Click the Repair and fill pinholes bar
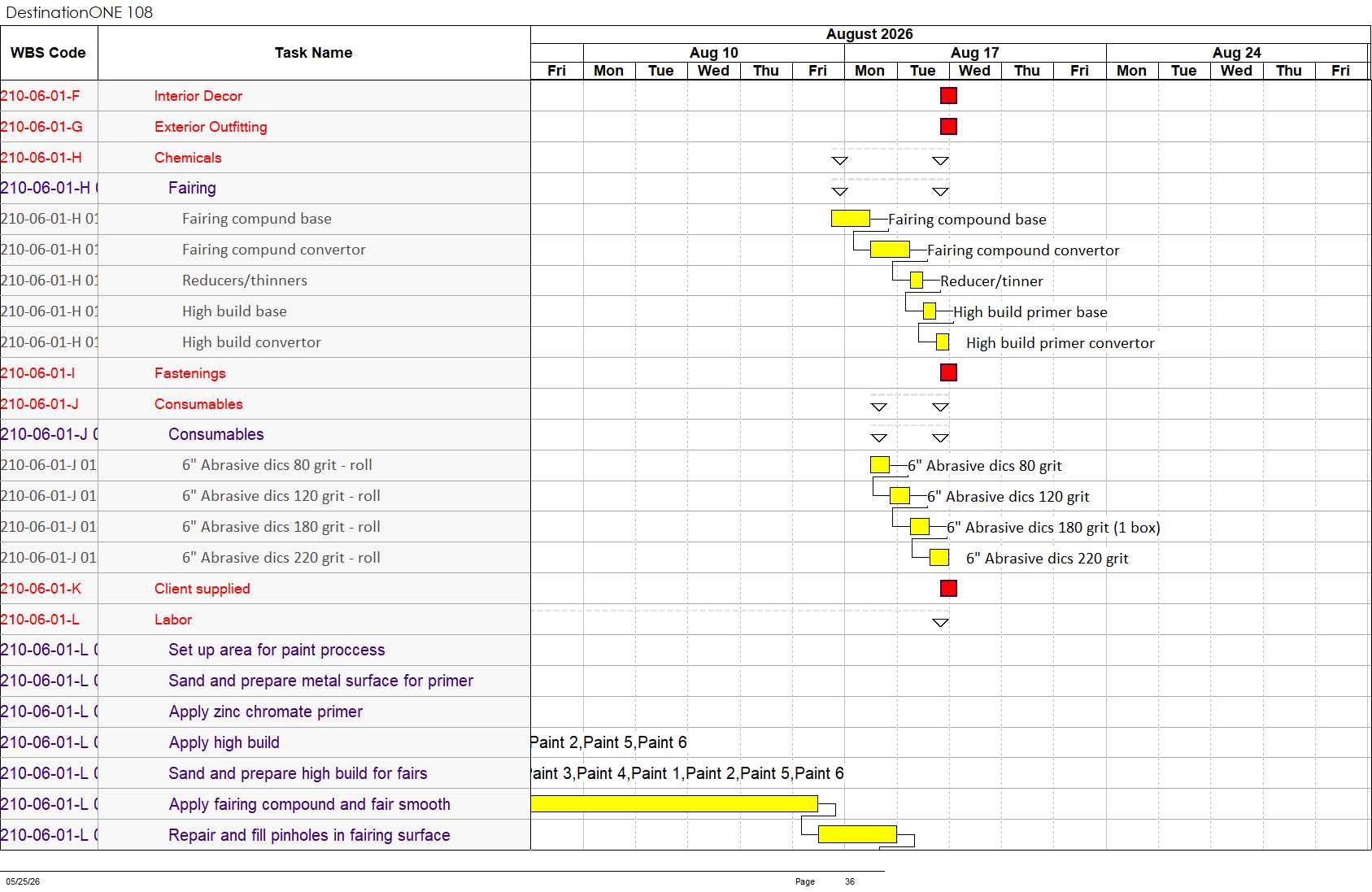Screen dimensions: 1372x892 point(857,834)
